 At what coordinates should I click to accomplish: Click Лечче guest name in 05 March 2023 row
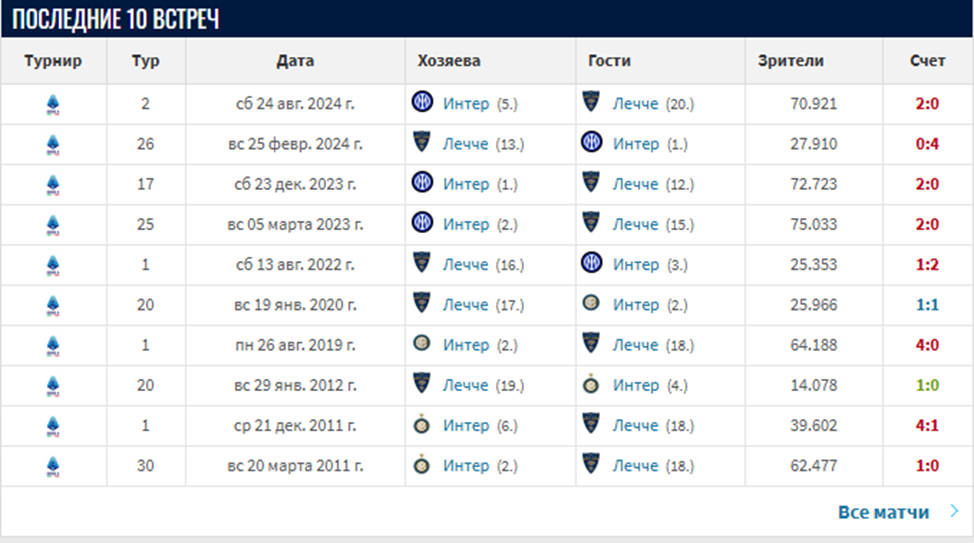635,224
